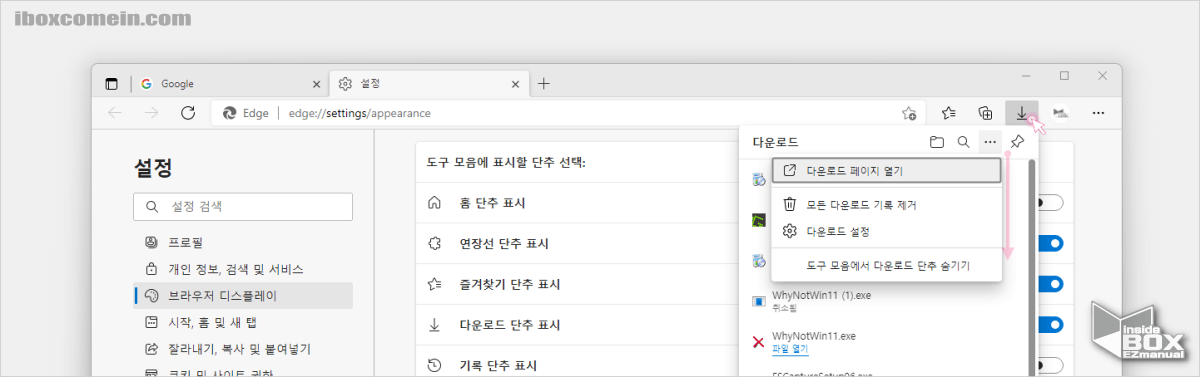Click 파일 열기 link under WhyNotWin11.exe
The width and height of the screenshot is (1200, 377).
click(790, 349)
